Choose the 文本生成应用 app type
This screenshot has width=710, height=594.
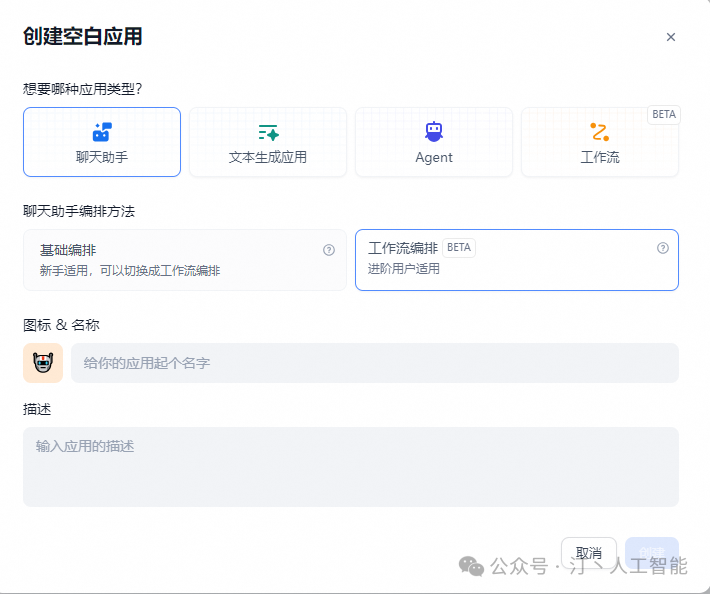click(x=268, y=142)
